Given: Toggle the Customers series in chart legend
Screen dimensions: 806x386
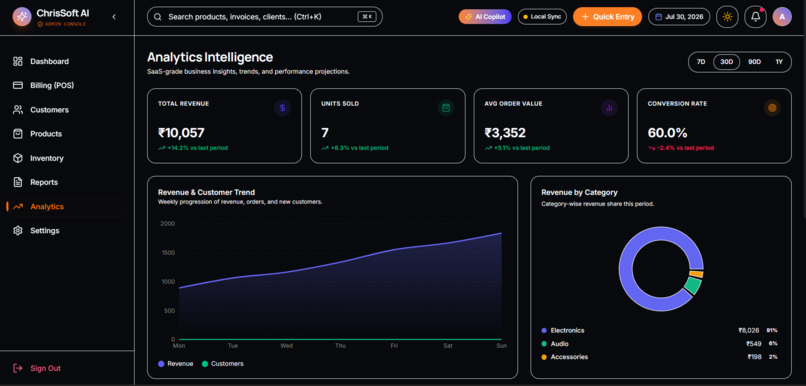Looking at the screenshot, I should 222,364.
